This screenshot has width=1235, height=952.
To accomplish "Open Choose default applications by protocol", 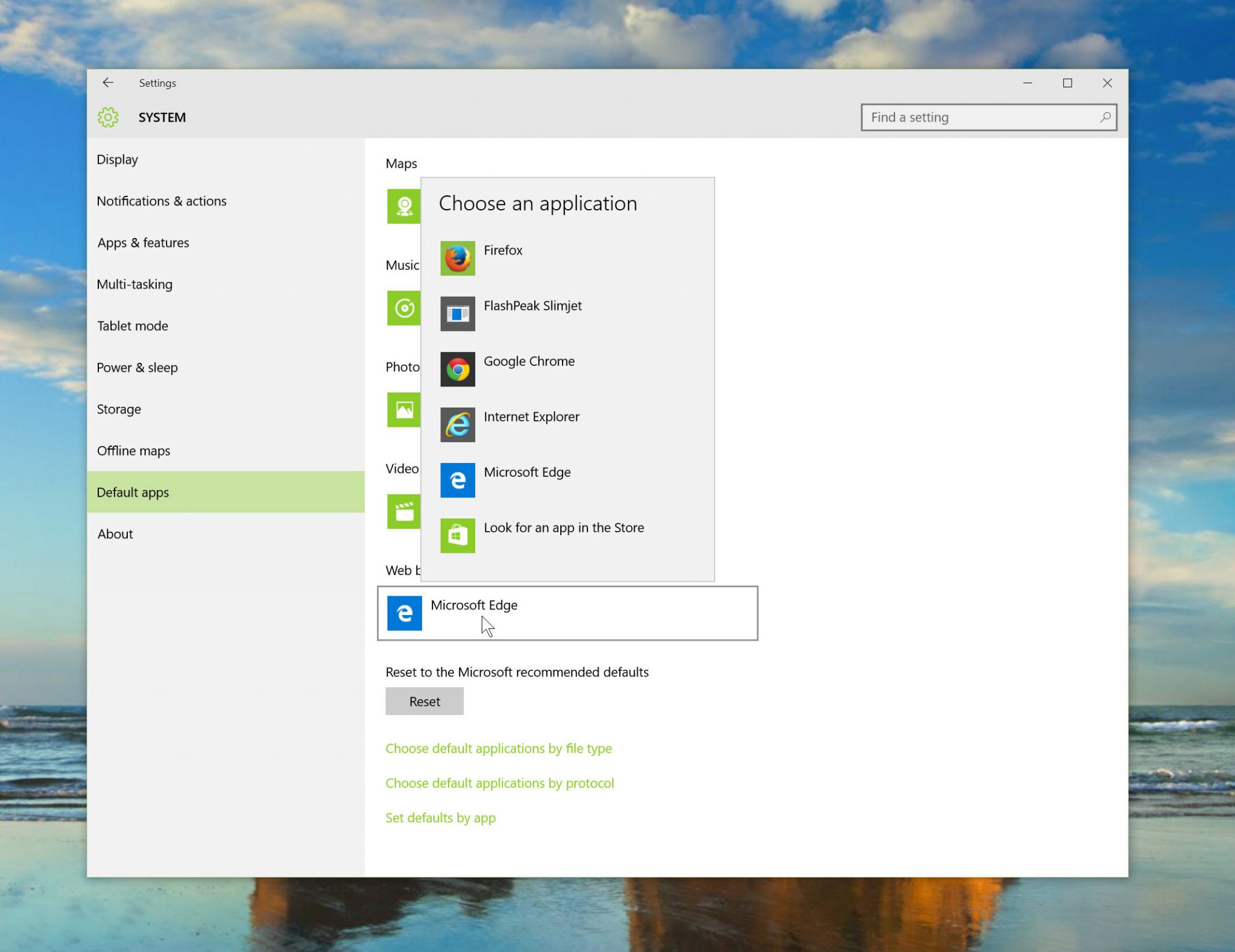I will tap(499, 783).
